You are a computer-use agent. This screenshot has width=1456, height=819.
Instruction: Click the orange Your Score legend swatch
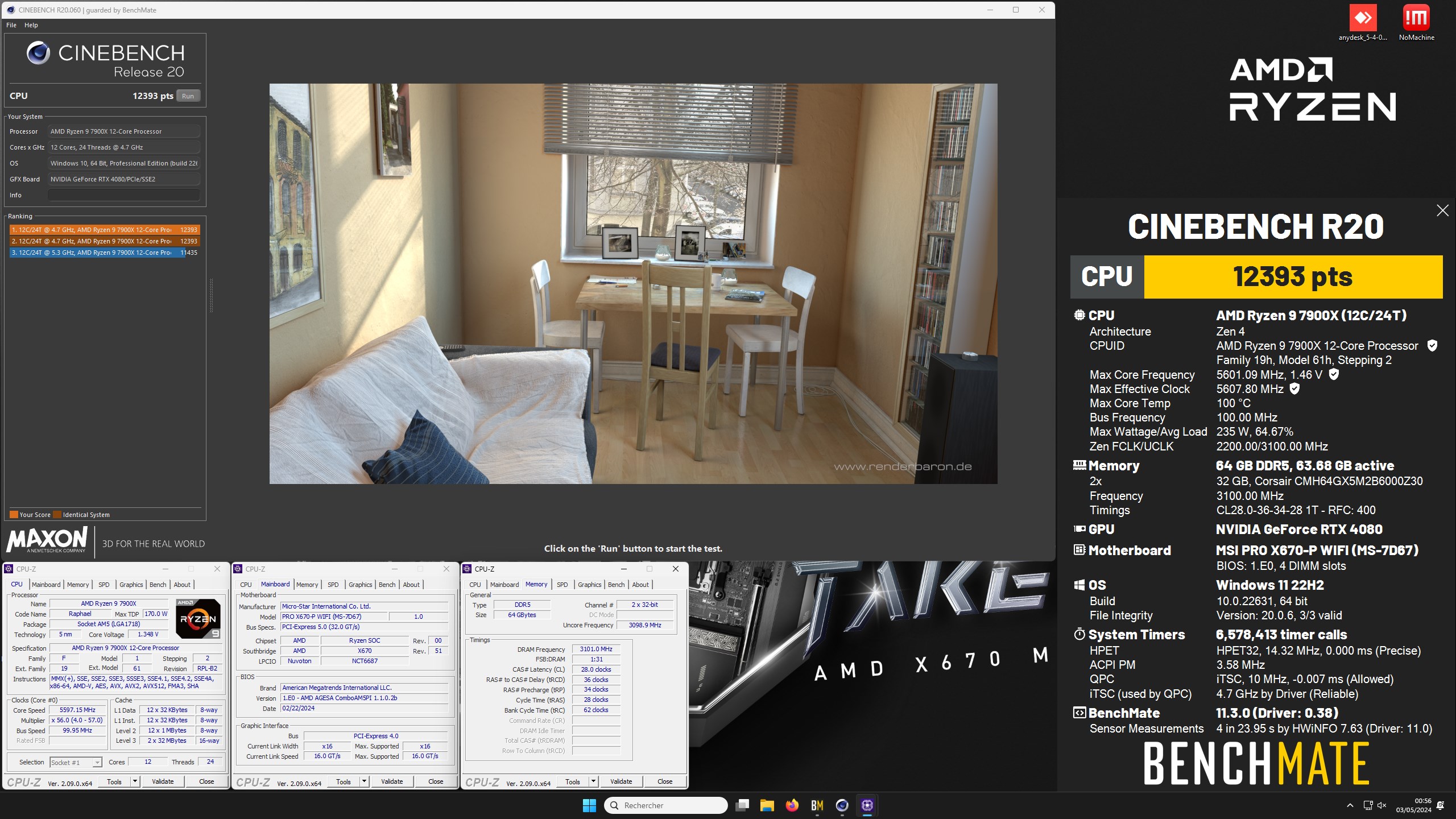tap(14, 515)
